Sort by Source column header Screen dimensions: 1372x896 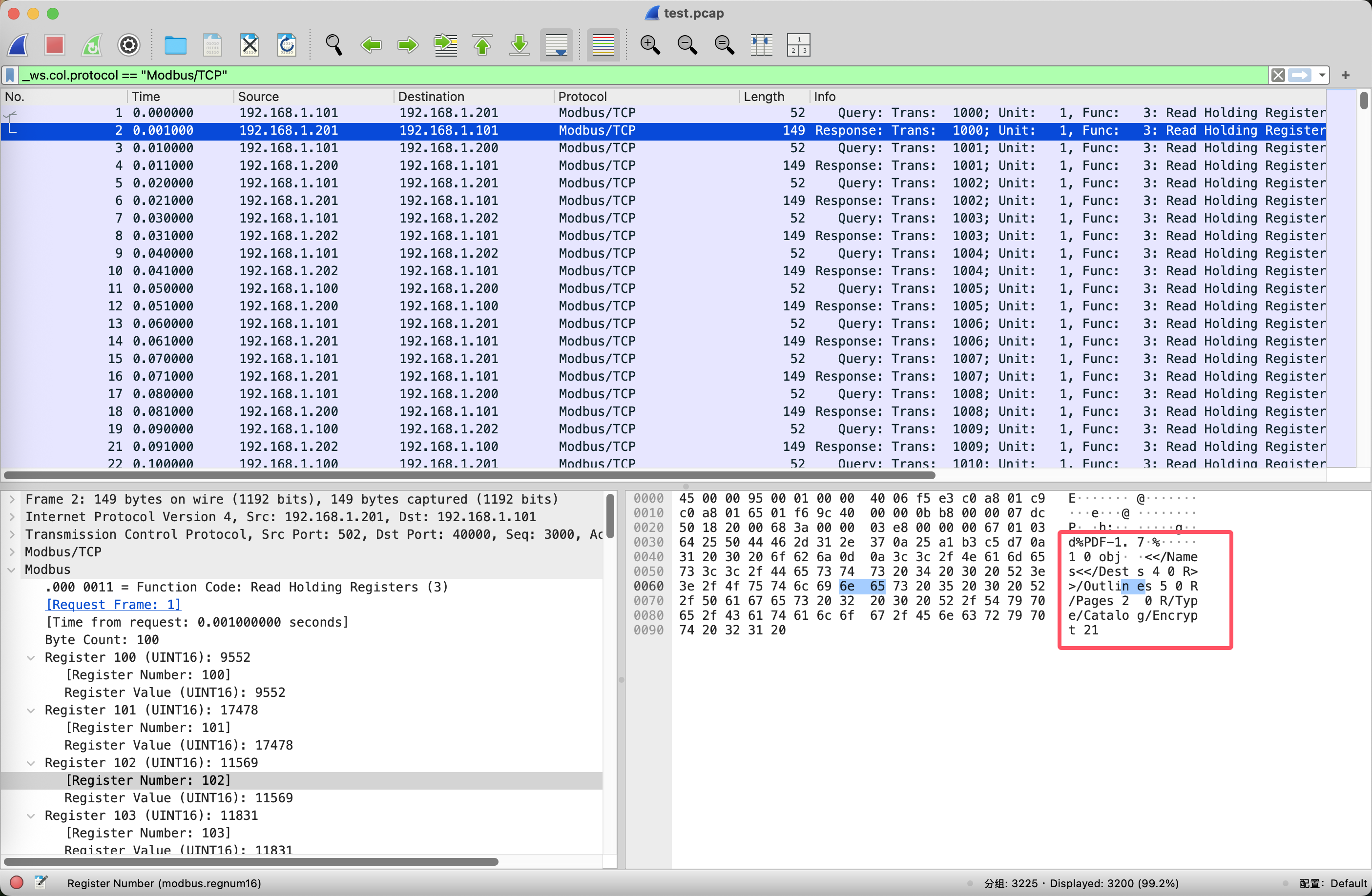point(313,96)
